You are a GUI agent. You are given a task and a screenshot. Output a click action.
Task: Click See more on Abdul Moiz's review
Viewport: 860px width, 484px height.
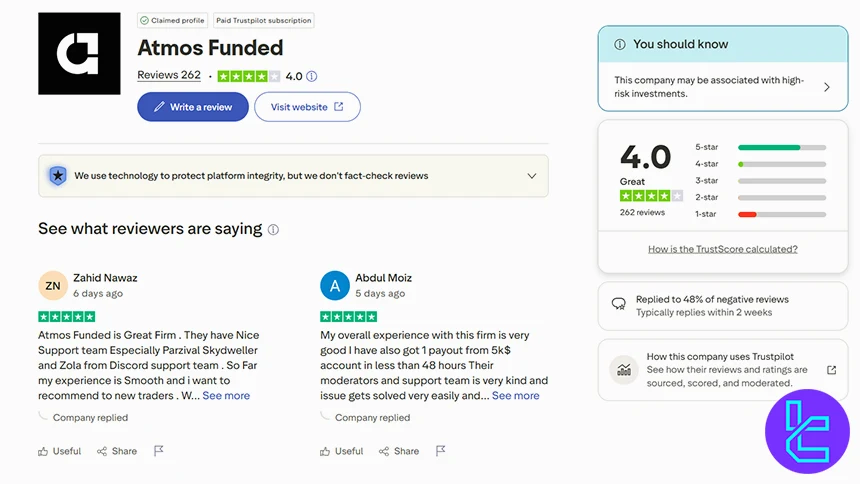tap(516, 396)
